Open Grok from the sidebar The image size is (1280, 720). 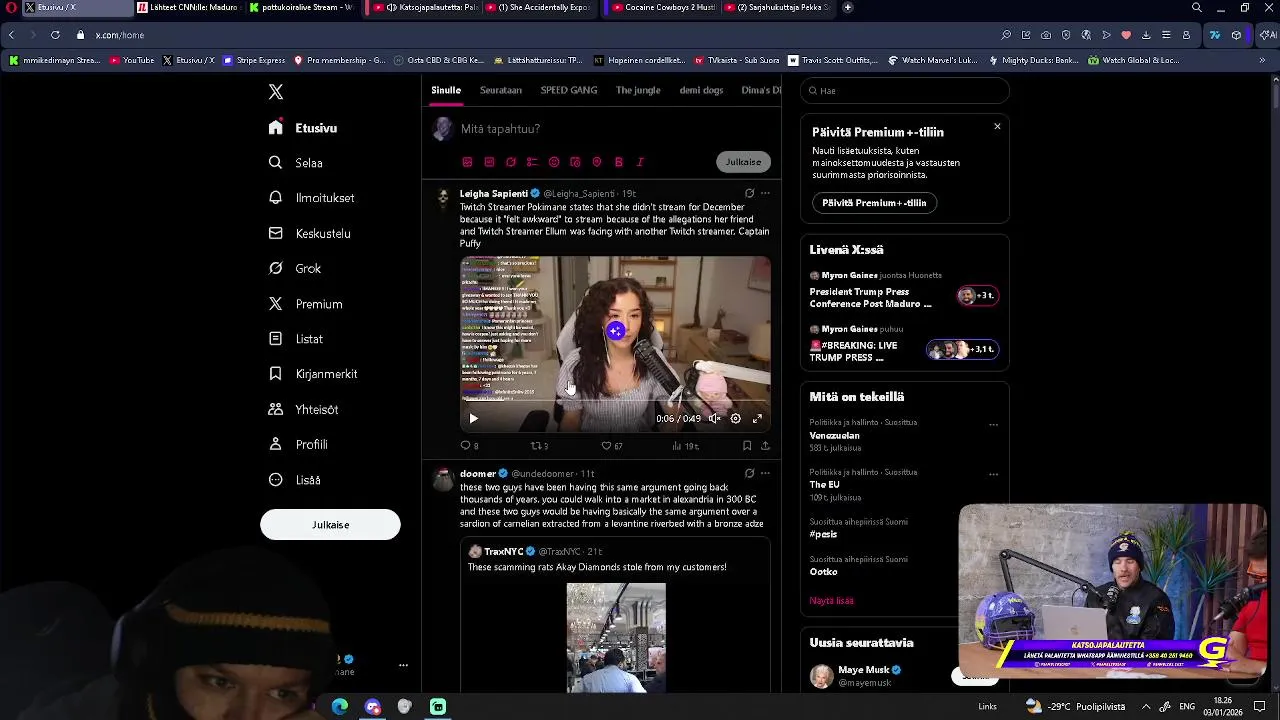(295, 268)
